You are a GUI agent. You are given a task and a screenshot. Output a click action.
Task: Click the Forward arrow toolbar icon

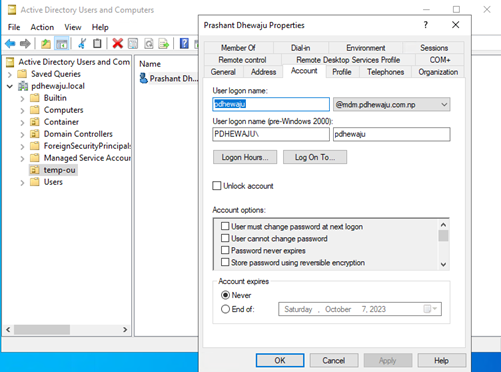[x=25, y=44]
